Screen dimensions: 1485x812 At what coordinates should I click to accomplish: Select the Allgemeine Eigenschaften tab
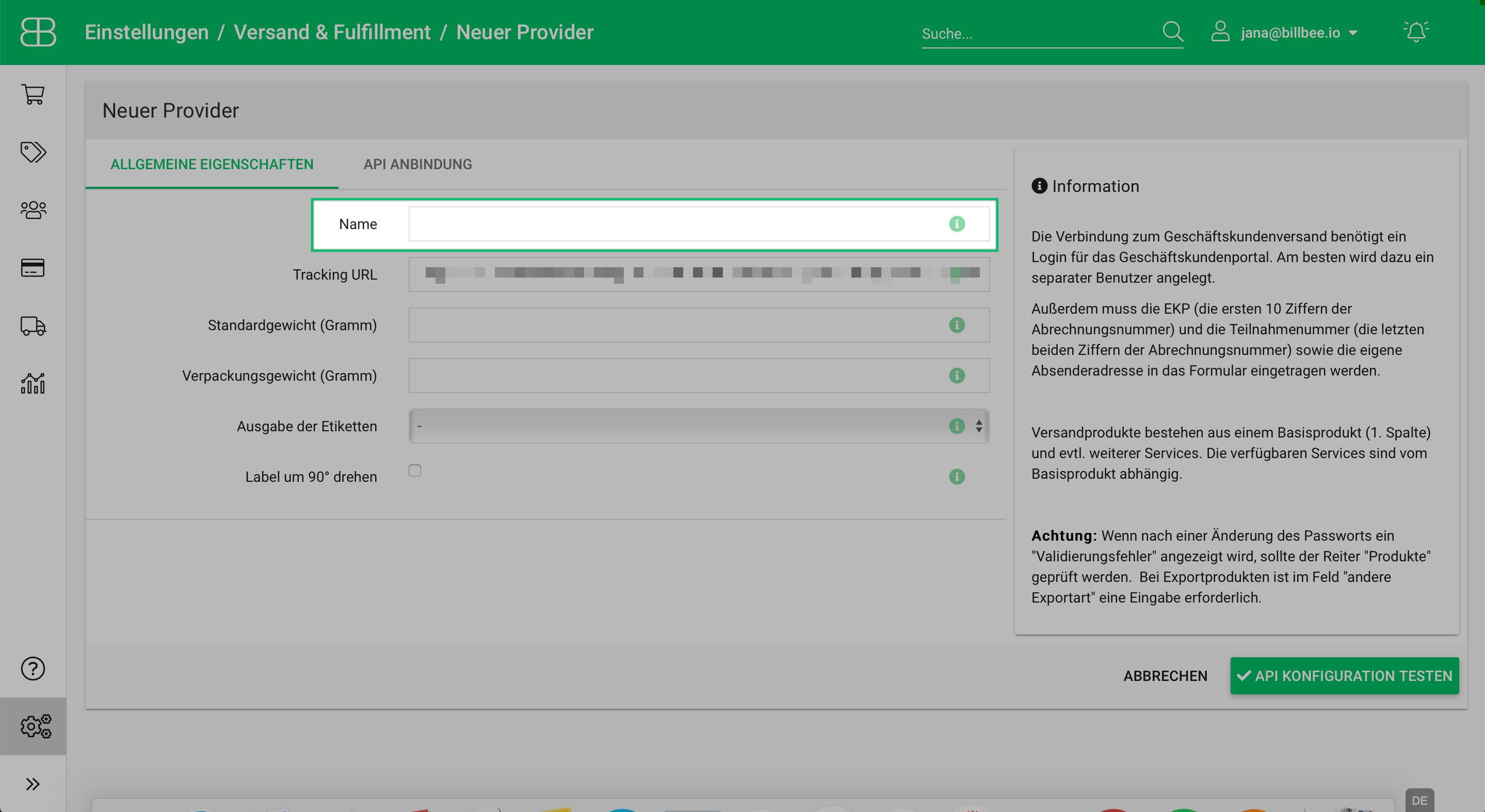tap(212, 164)
